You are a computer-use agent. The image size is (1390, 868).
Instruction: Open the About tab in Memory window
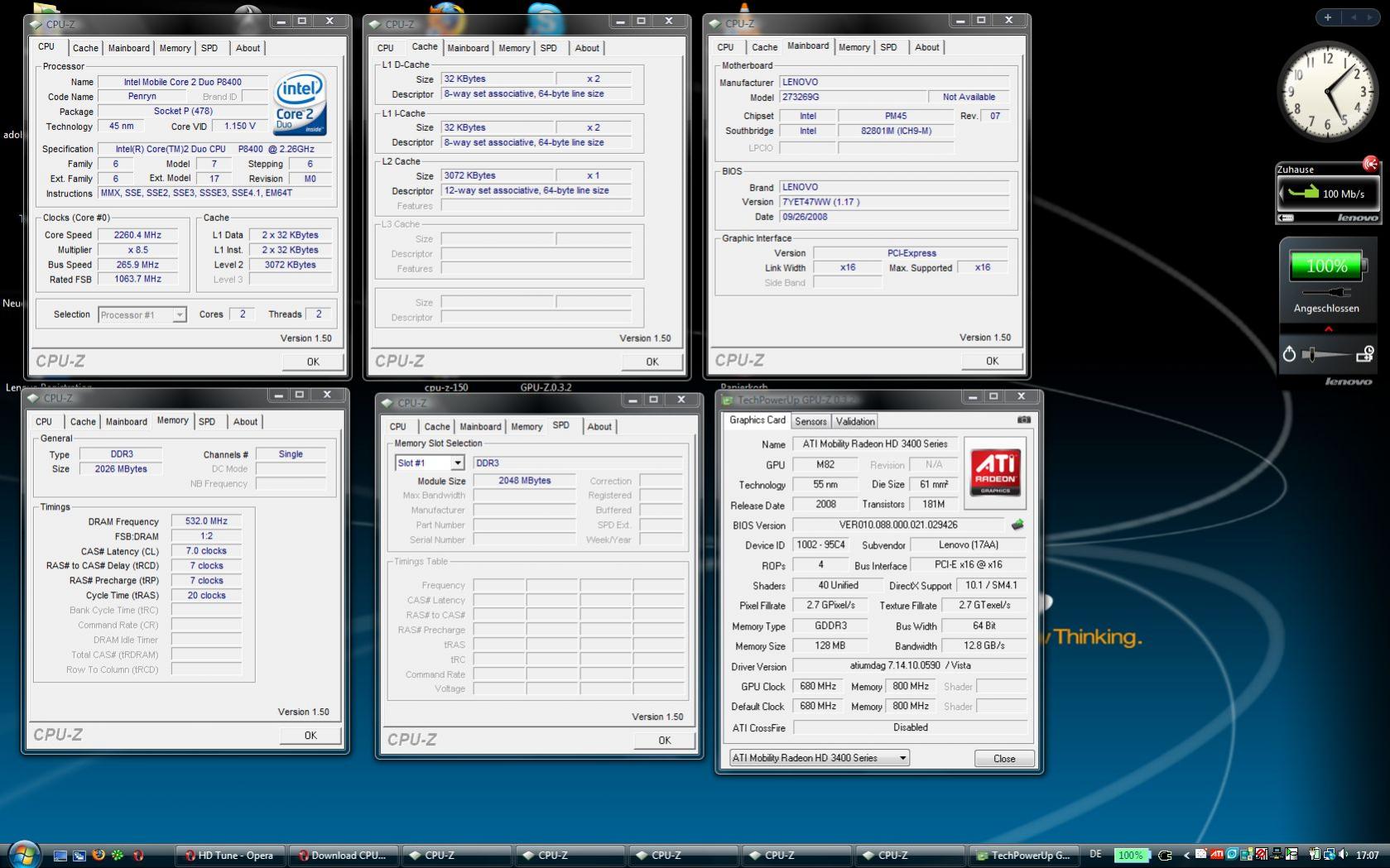point(245,421)
